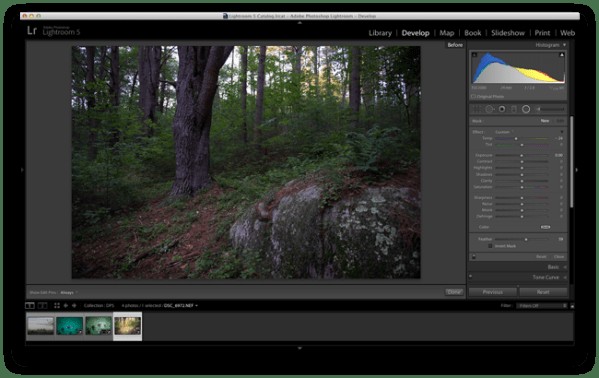Adjust the Feather slider handle
Image resolution: width=599 pixels, height=378 pixels.
[x=526, y=239]
